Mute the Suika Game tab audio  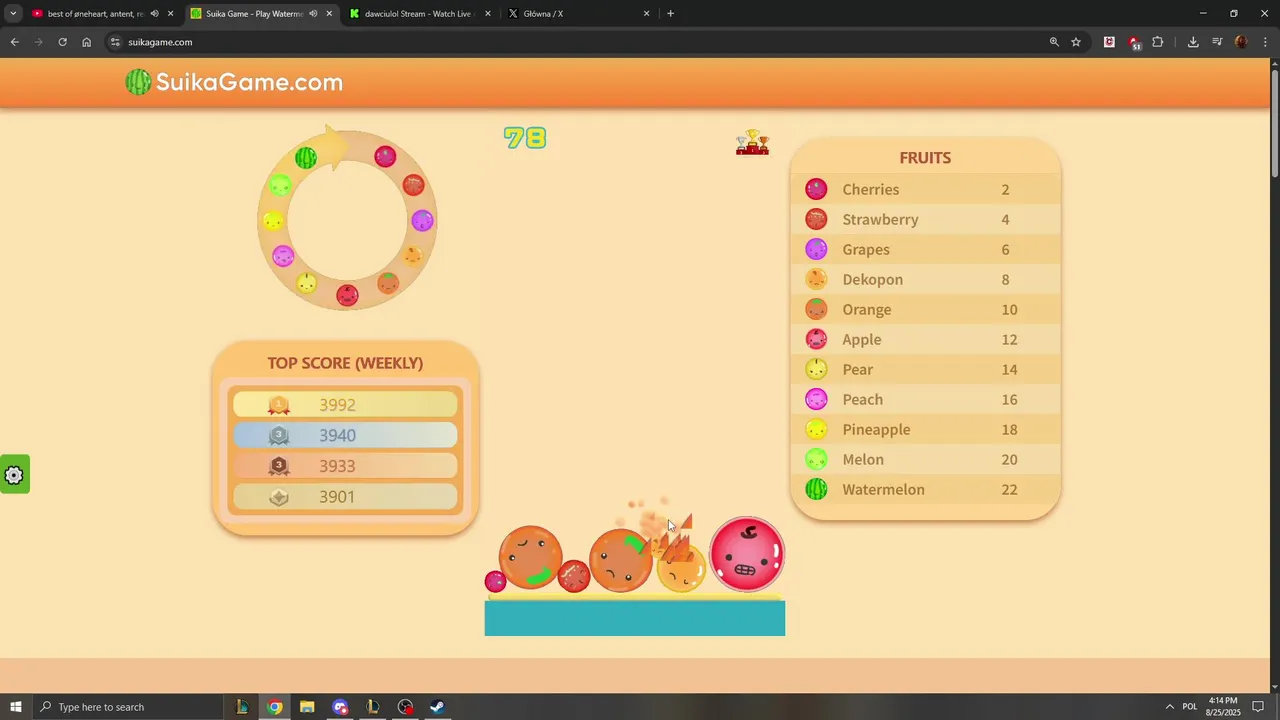pos(312,14)
